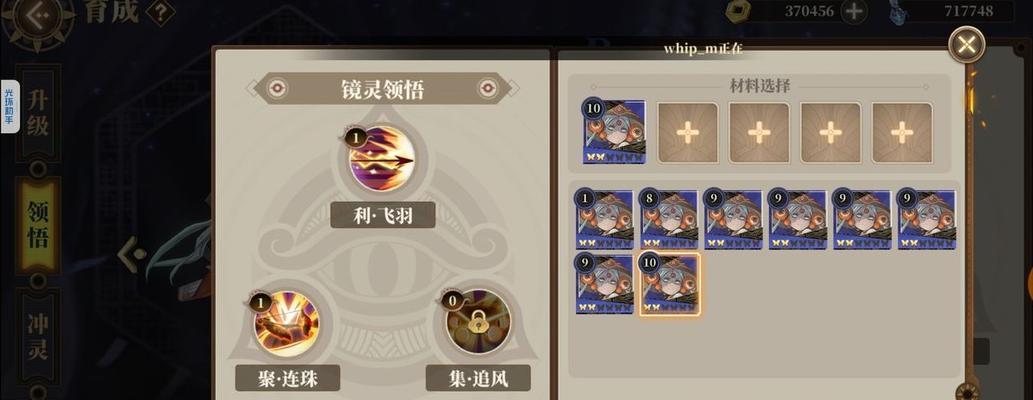Viewport: 1033px width, 400px height.
Task: Remove the level 10 card from the first slot
Action: pyautogui.click(x=614, y=132)
